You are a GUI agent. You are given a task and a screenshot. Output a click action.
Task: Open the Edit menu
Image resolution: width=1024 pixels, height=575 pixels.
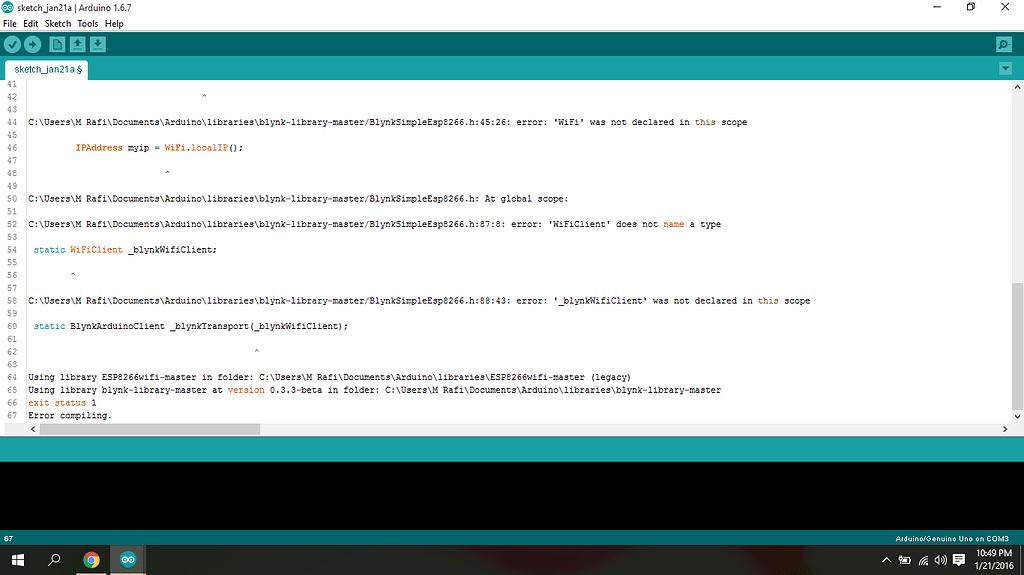31,23
